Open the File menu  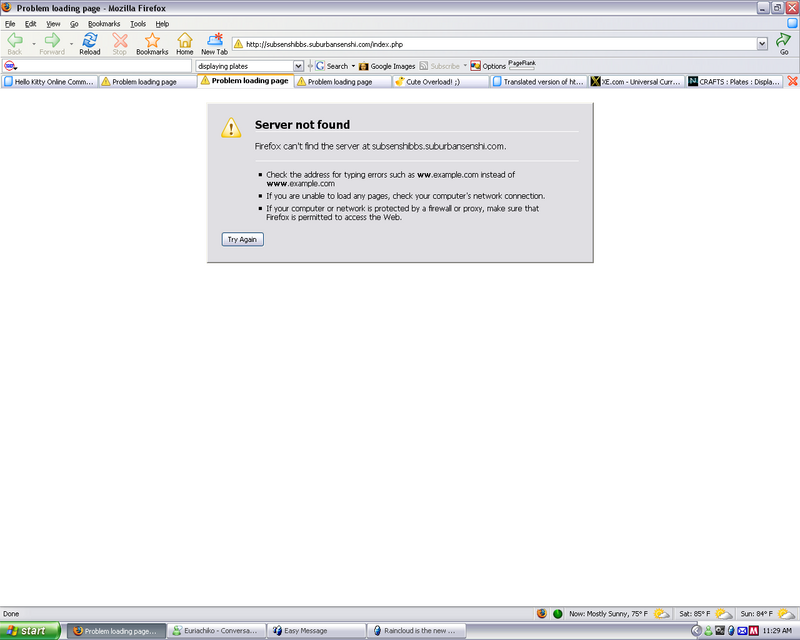pos(10,23)
